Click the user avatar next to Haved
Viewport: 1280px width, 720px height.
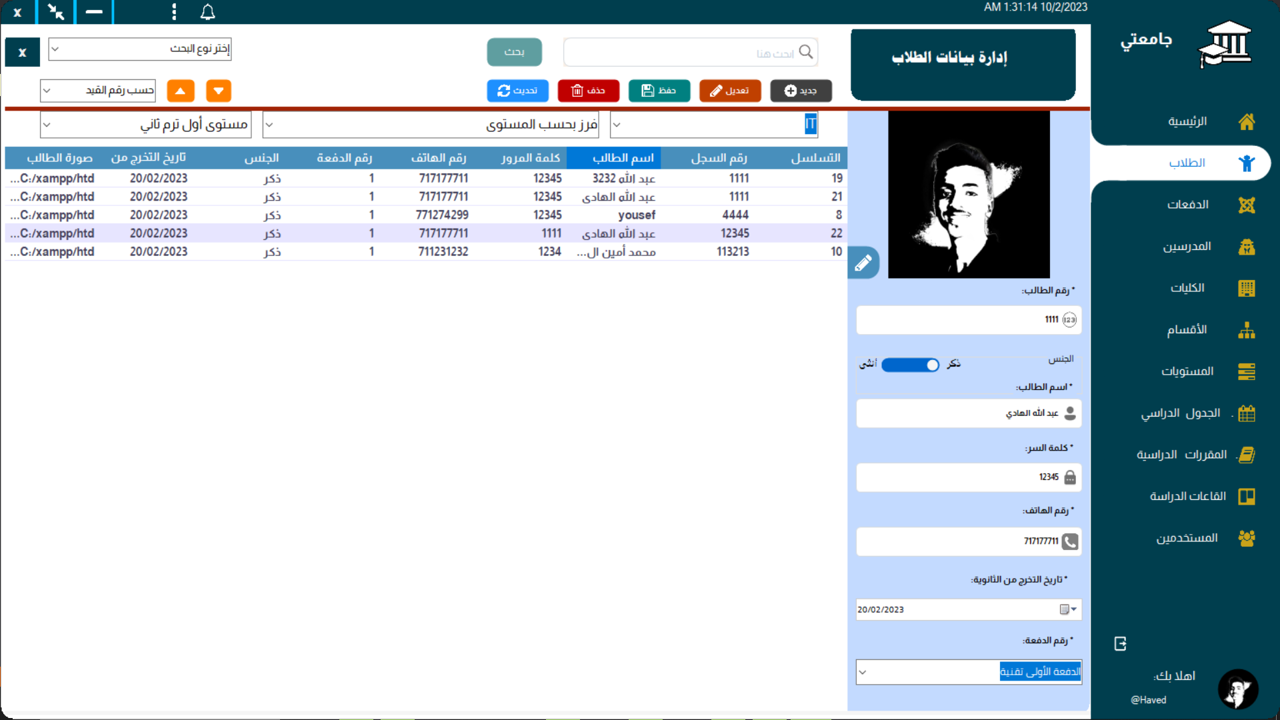point(1238,689)
